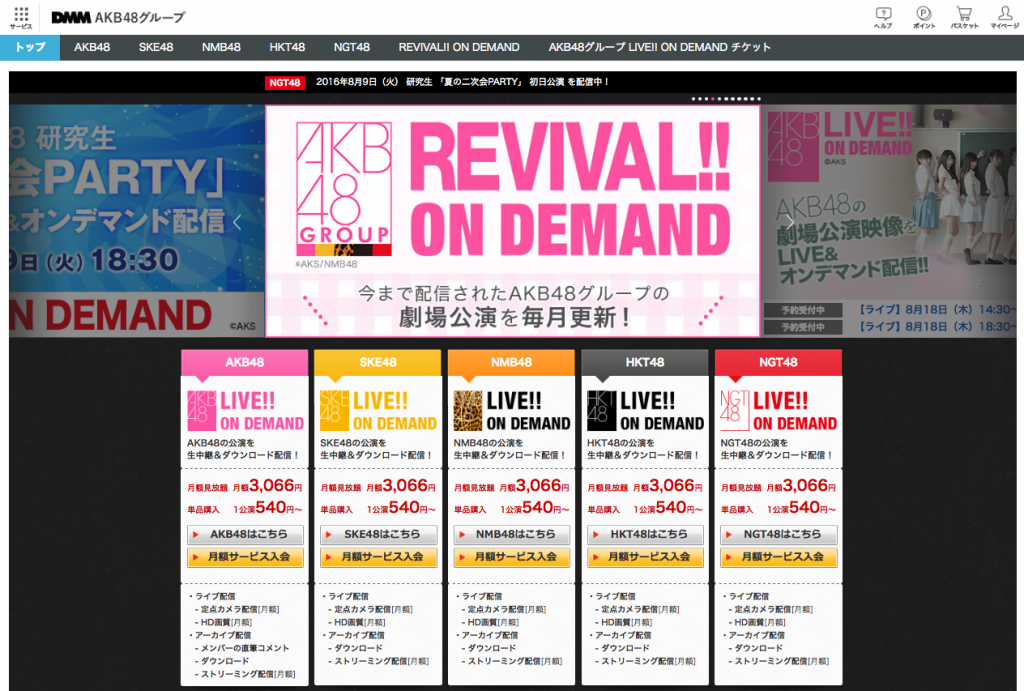This screenshot has width=1024, height=691.
Task: Click the SKE48 LIVE!! ON DEMAND logo
Action: tap(378, 410)
